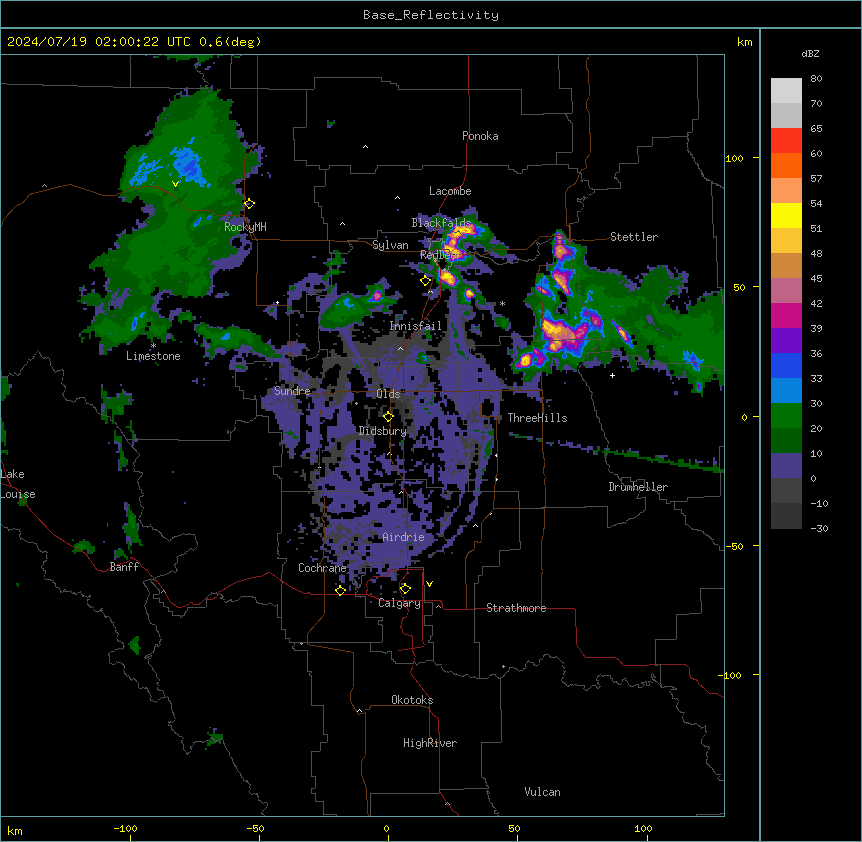The width and height of the screenshot is (862, 842).
Task: Click the Airdrie city label
Action: click(x=404, y=537)
